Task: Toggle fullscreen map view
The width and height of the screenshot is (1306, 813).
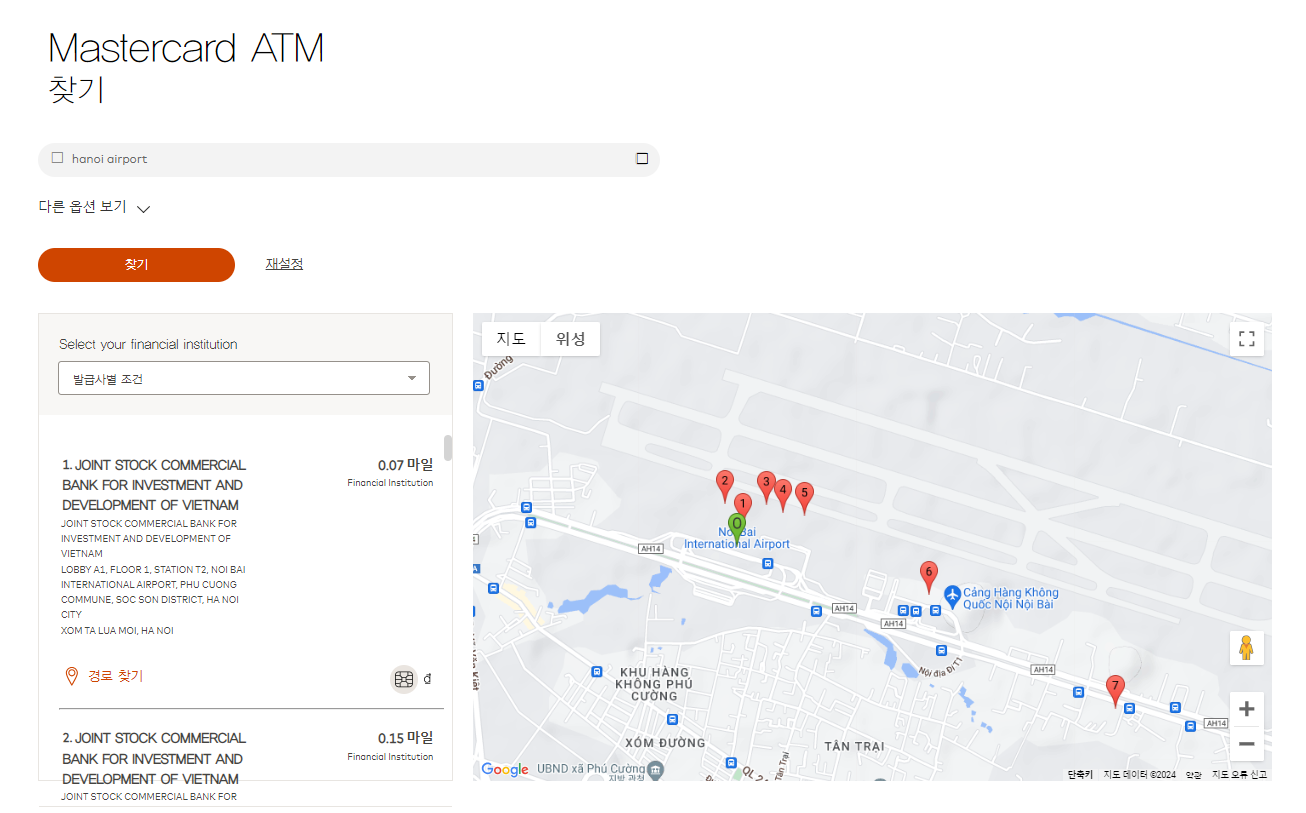Action: point(1246,338)
